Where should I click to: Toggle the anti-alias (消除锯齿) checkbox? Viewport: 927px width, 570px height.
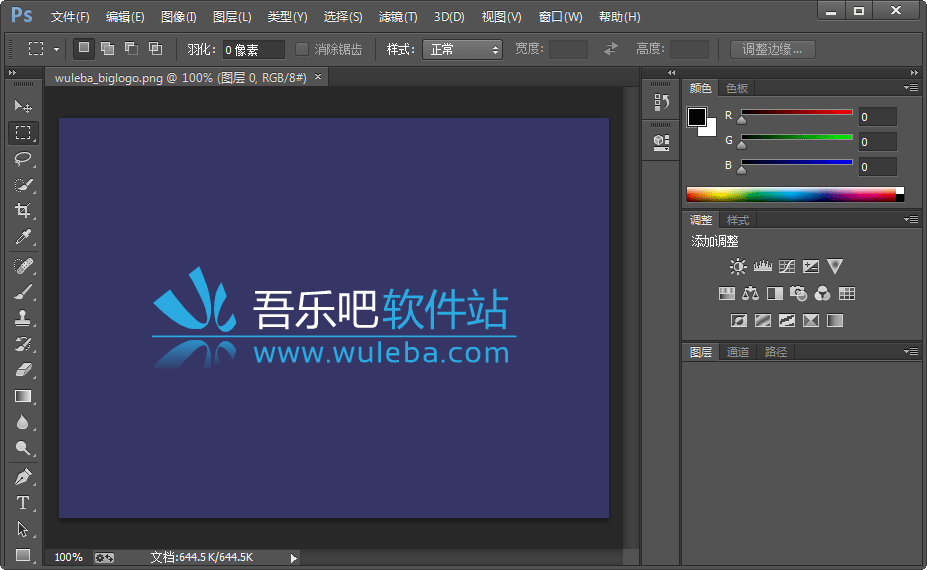point(302,49)
